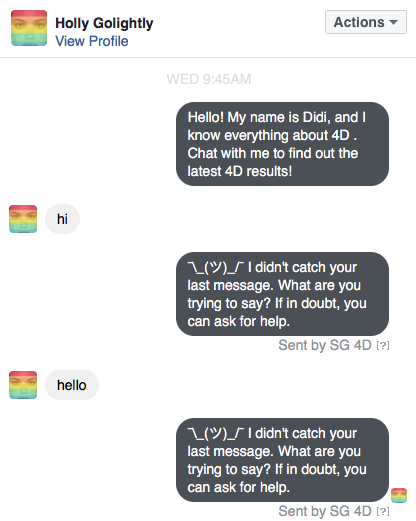Click the Holly Golightly name heading
416x521 pixels.
coord(104,23)
